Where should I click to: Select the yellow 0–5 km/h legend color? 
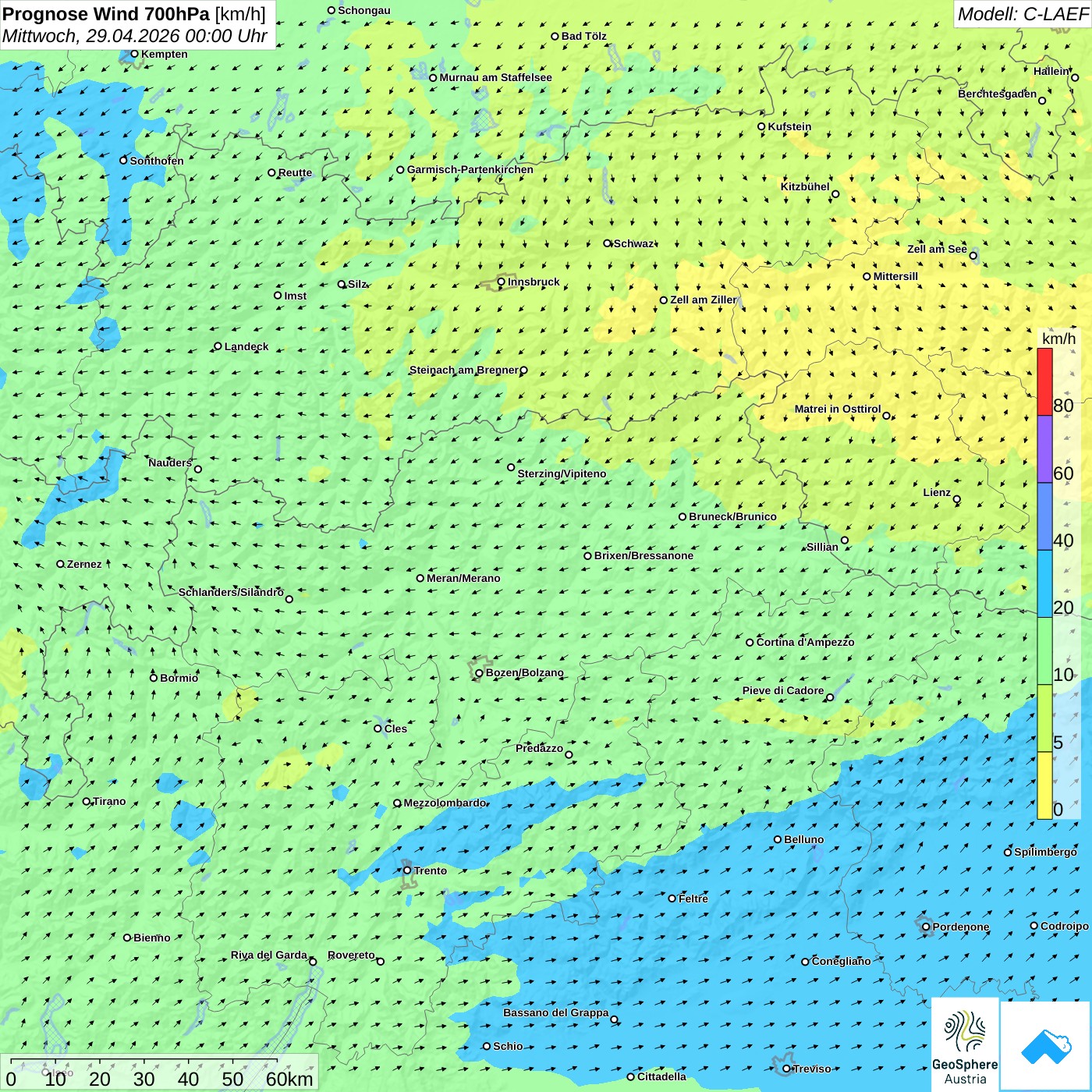click(1044, 785)
